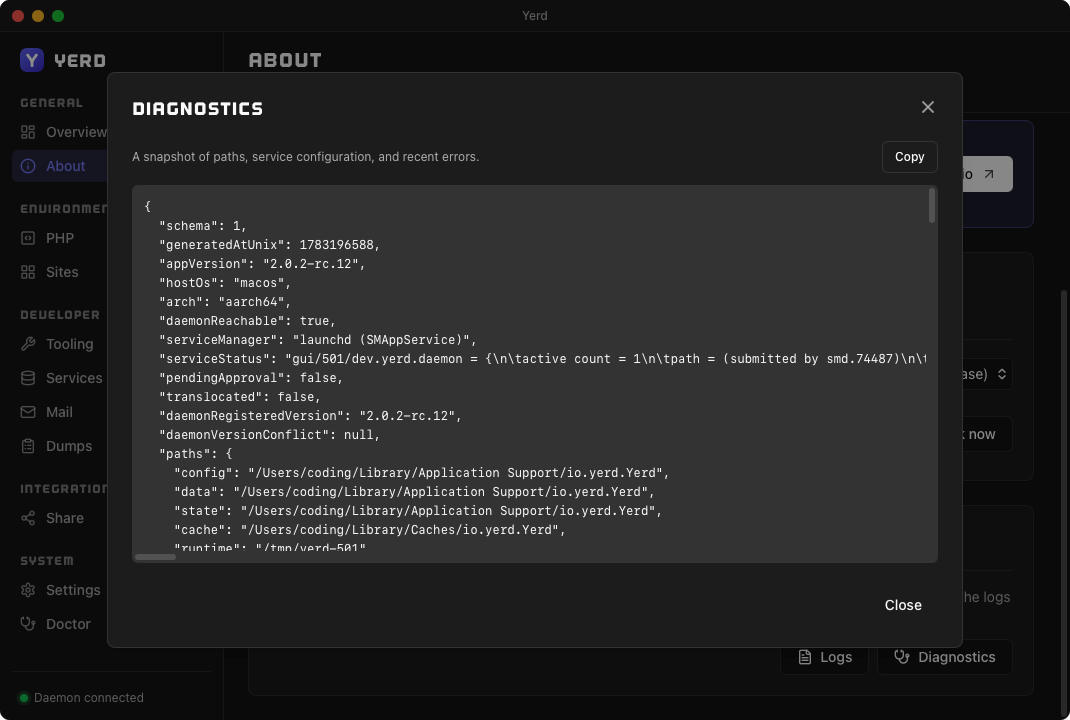Click the "hostOs": "macos" line
The width and height of the screenshot is (1070, 720).
click(225, 283)
